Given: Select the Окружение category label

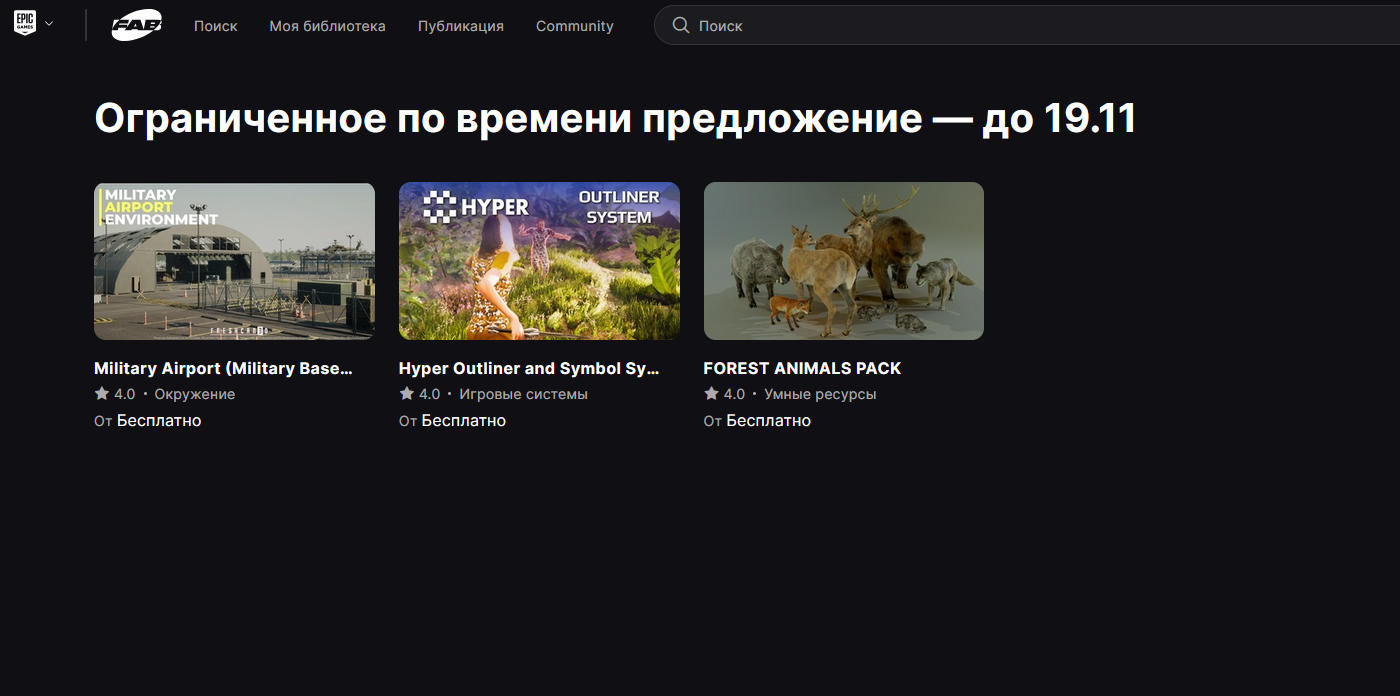Looking at the screenshot, I should pos(195,394).
